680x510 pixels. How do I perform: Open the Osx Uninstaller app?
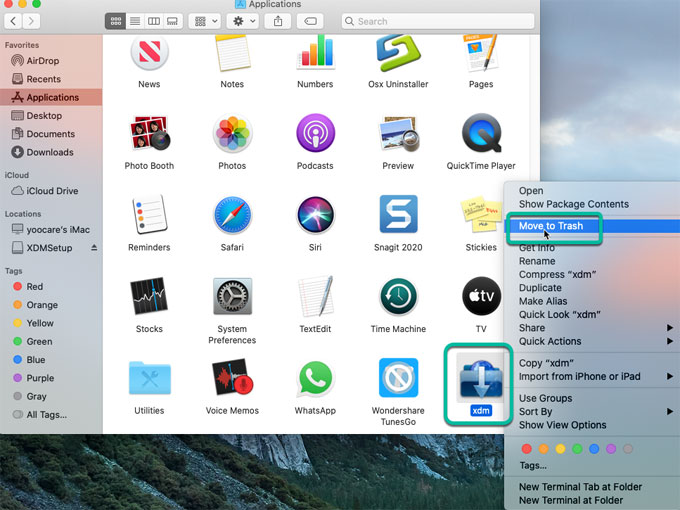[398, 51]
